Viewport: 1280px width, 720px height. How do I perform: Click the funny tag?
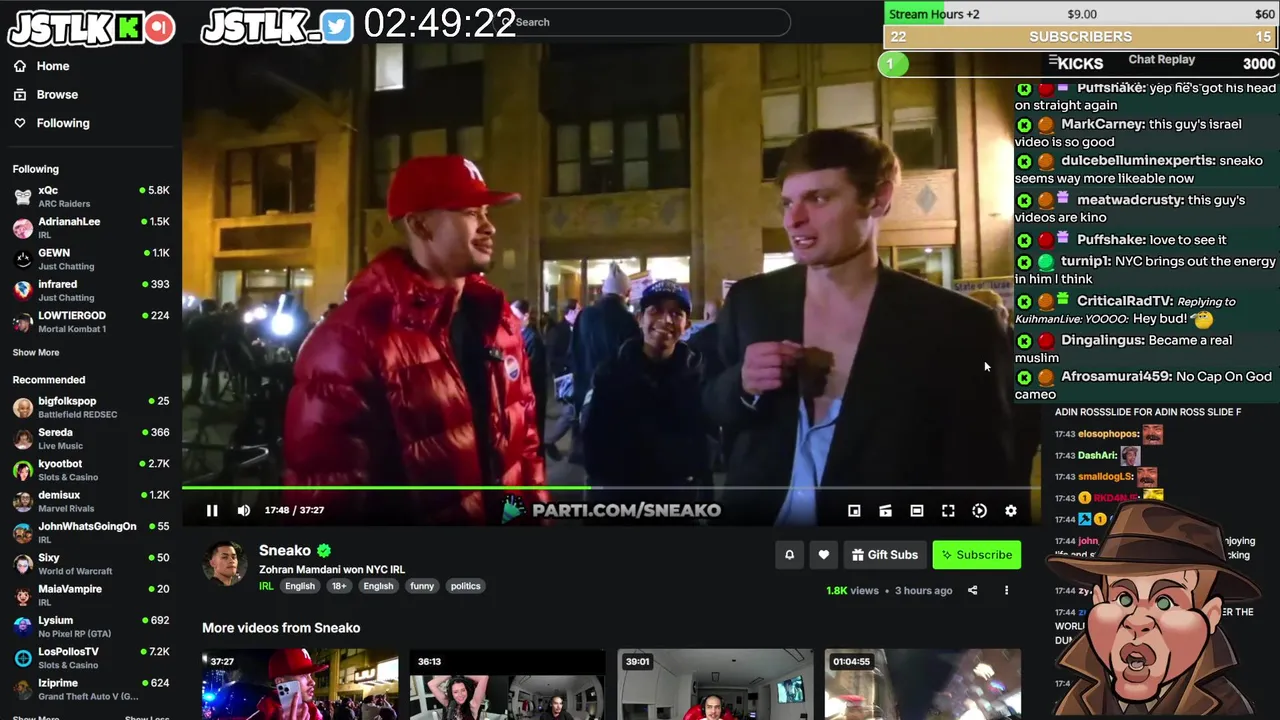click(422, 586)
